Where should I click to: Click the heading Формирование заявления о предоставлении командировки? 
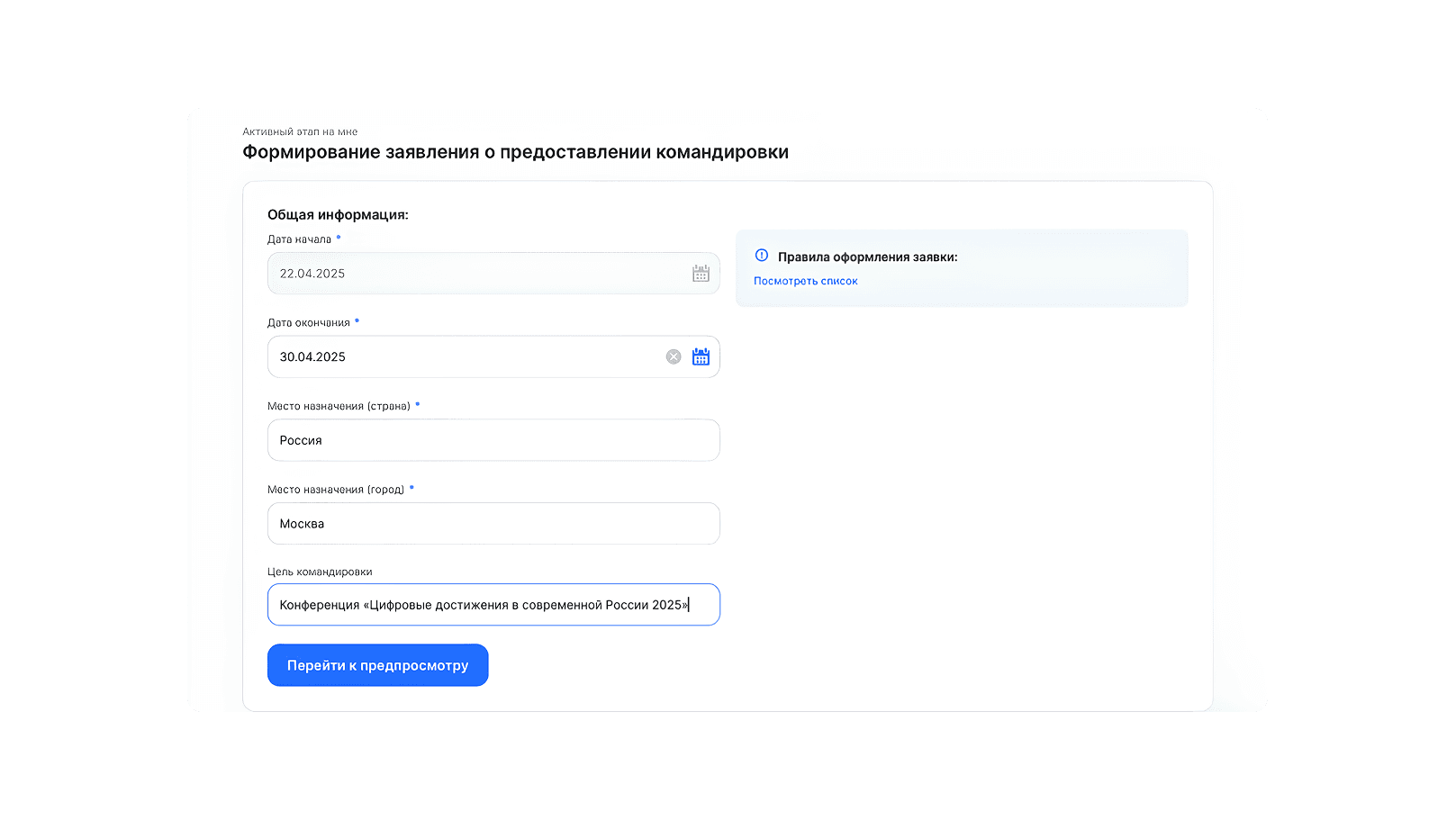tap(515, 152)
